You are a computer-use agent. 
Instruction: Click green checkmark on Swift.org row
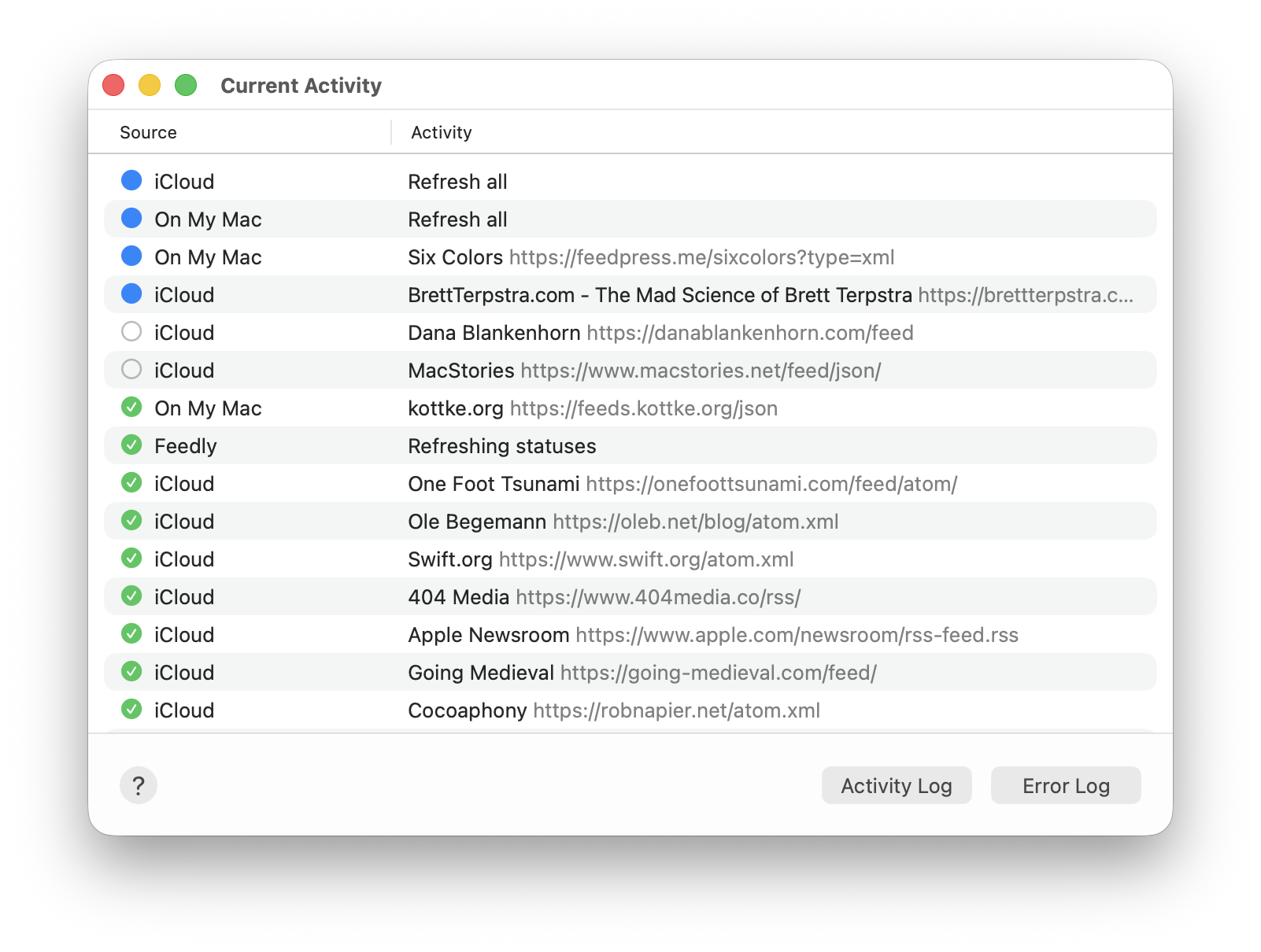point(131,558)
